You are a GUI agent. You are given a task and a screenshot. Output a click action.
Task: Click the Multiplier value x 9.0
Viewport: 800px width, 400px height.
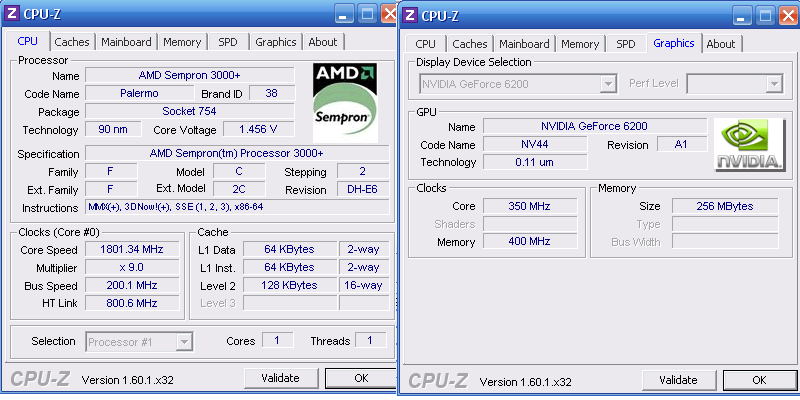point(132,267)
